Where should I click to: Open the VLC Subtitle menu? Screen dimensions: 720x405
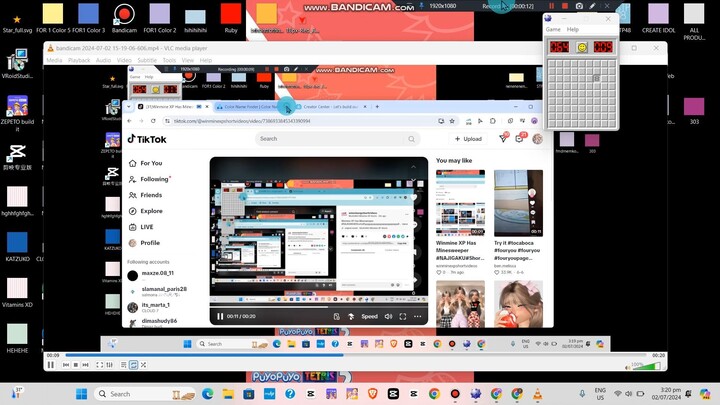[147, 60]
